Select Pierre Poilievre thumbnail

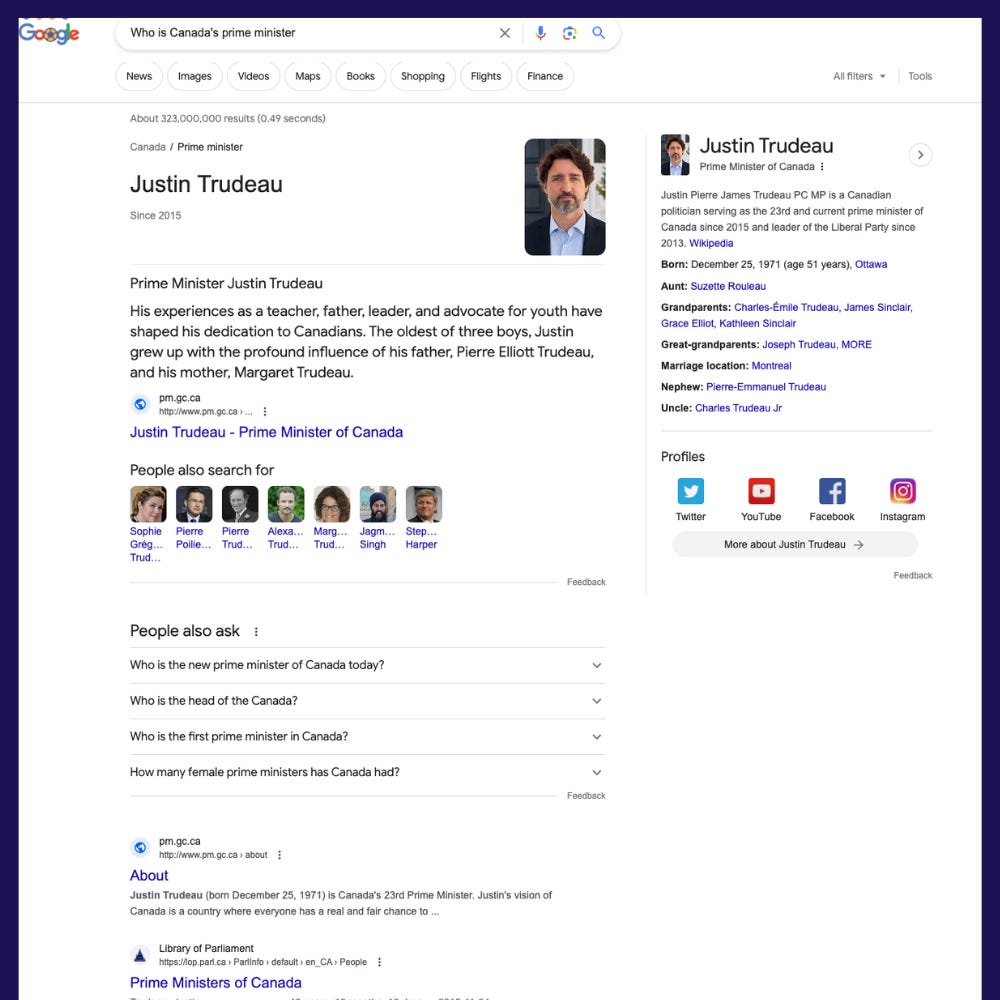tap(194, 504)
